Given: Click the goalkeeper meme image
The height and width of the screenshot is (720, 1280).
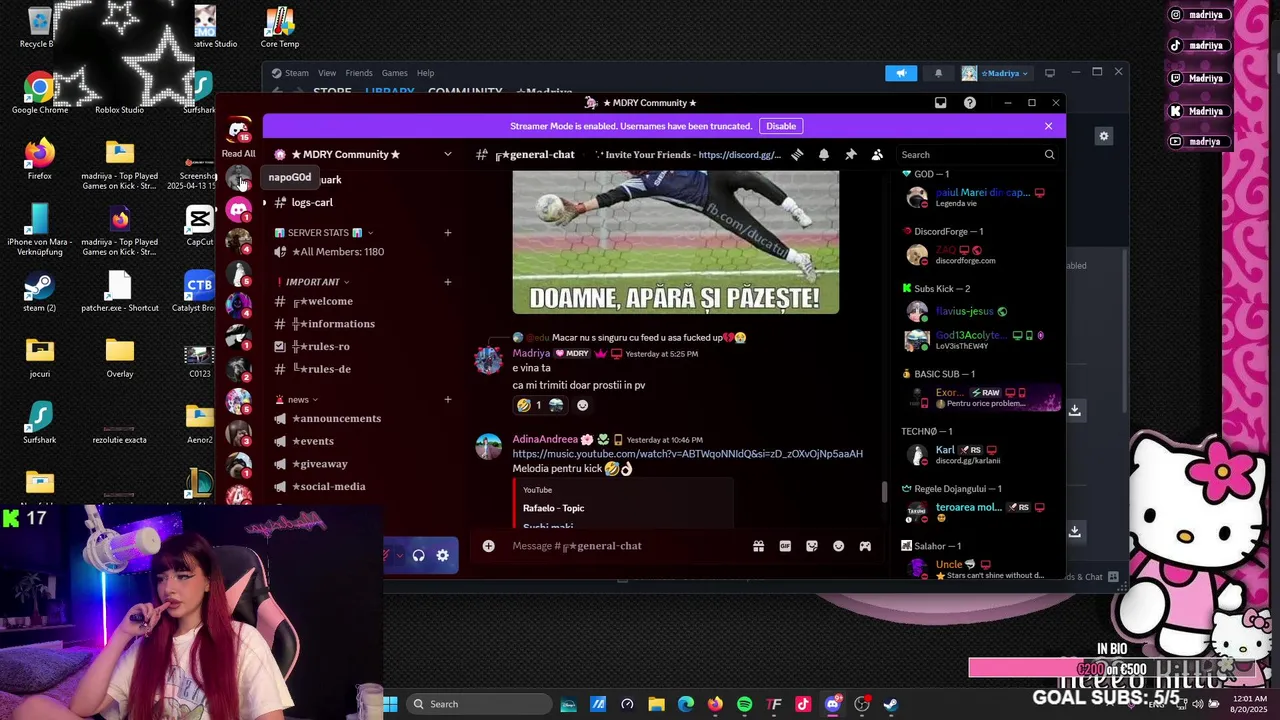Looking at the screenshot, I should [x=675, y=242].
